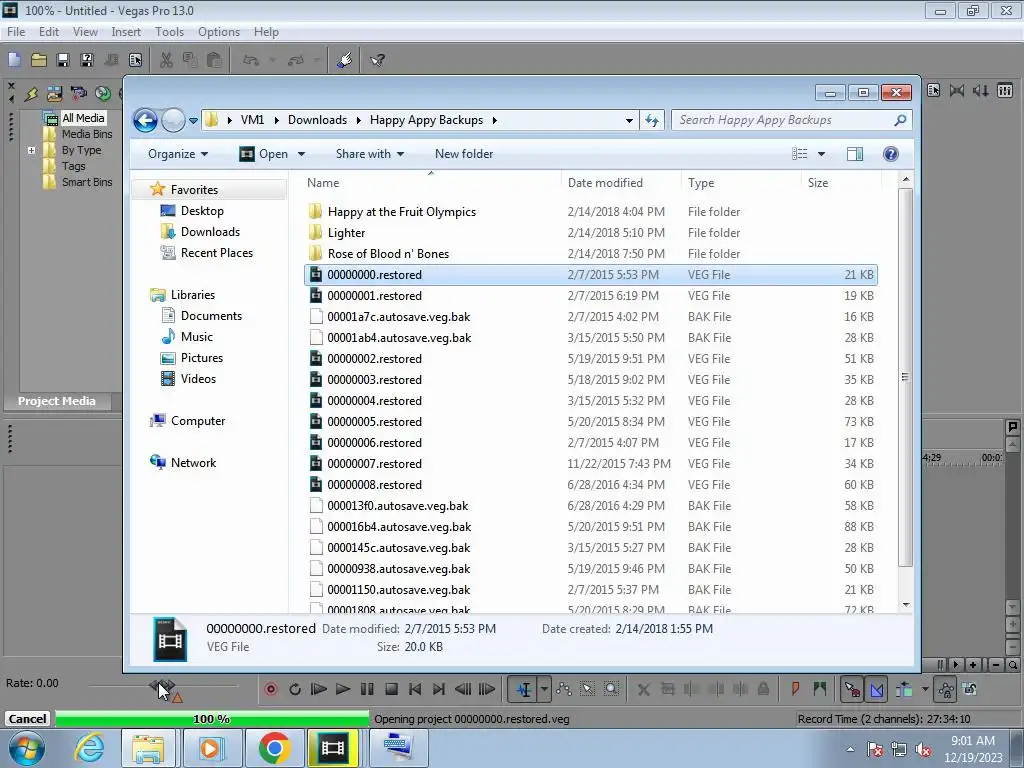This screenshot has width=1024, height=768.
Task: Switch to the Project Media tab
Action: tap(56, 401)
